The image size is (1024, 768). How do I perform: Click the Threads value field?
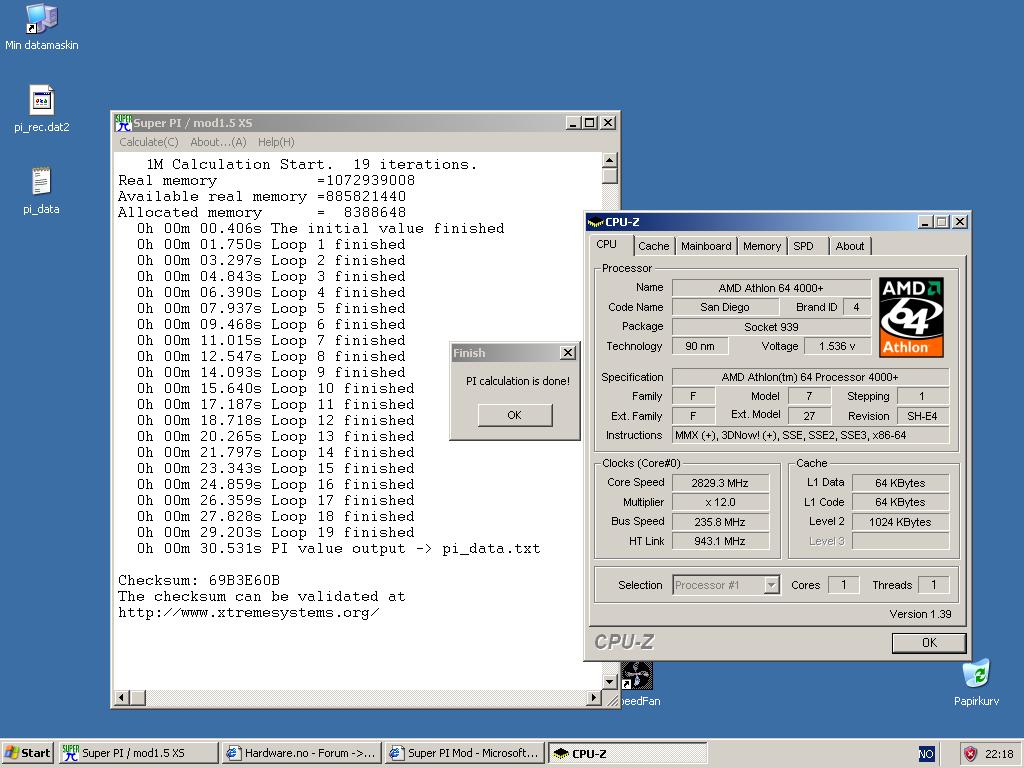[933, 585]
